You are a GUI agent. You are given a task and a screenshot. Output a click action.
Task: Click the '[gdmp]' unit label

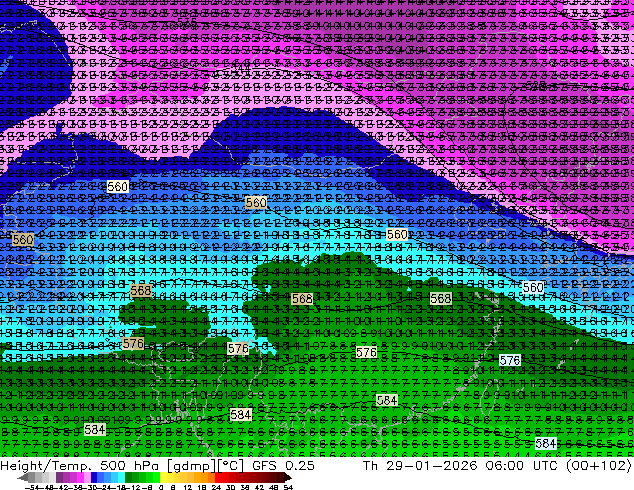click(x=191, y=466)
